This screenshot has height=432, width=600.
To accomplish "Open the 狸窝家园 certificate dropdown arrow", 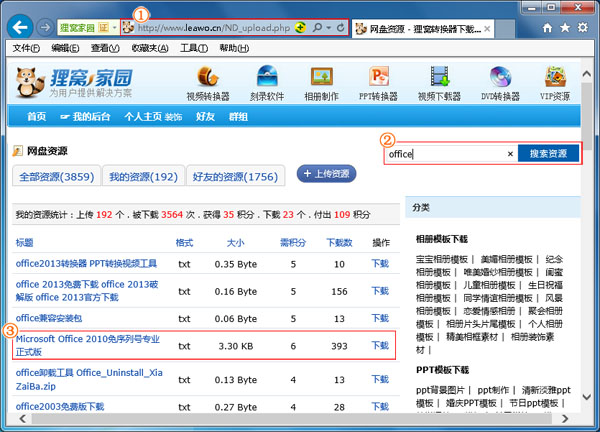I will coord(114,28).
